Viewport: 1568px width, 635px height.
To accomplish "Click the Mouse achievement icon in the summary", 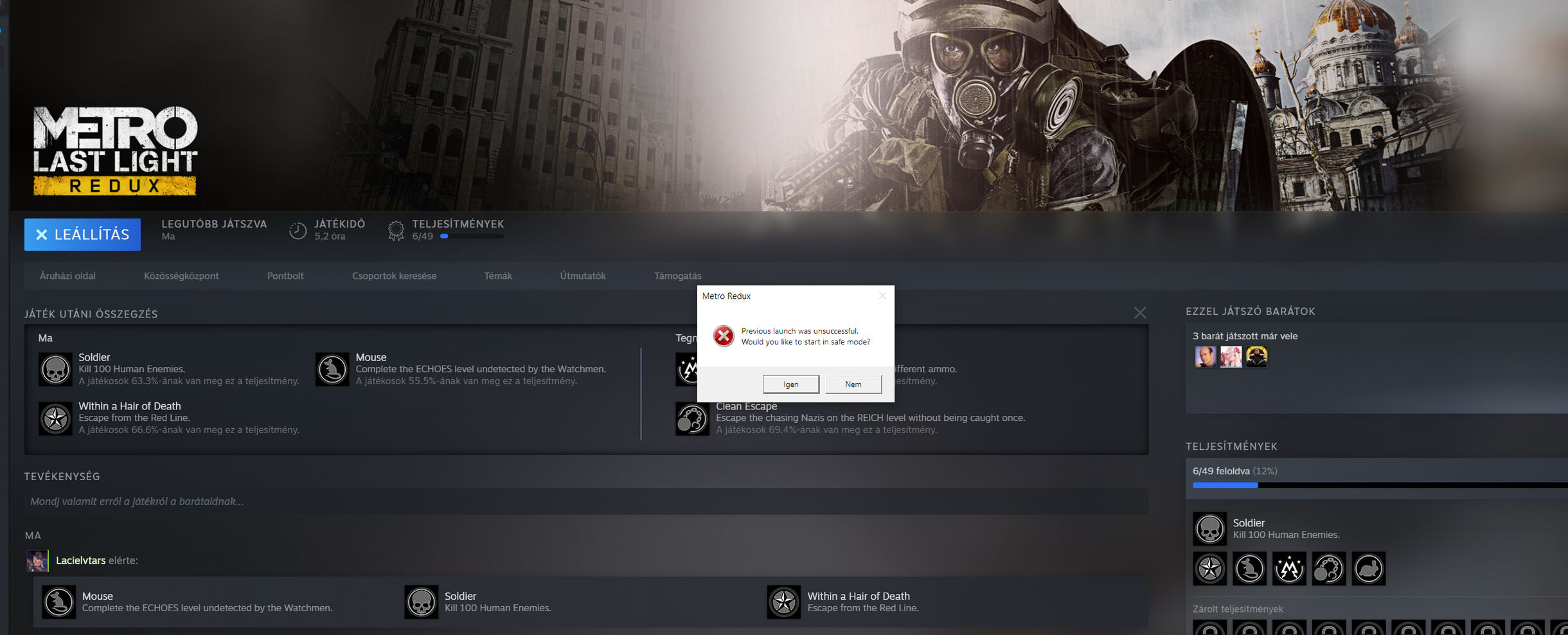I will pos(332,370).
